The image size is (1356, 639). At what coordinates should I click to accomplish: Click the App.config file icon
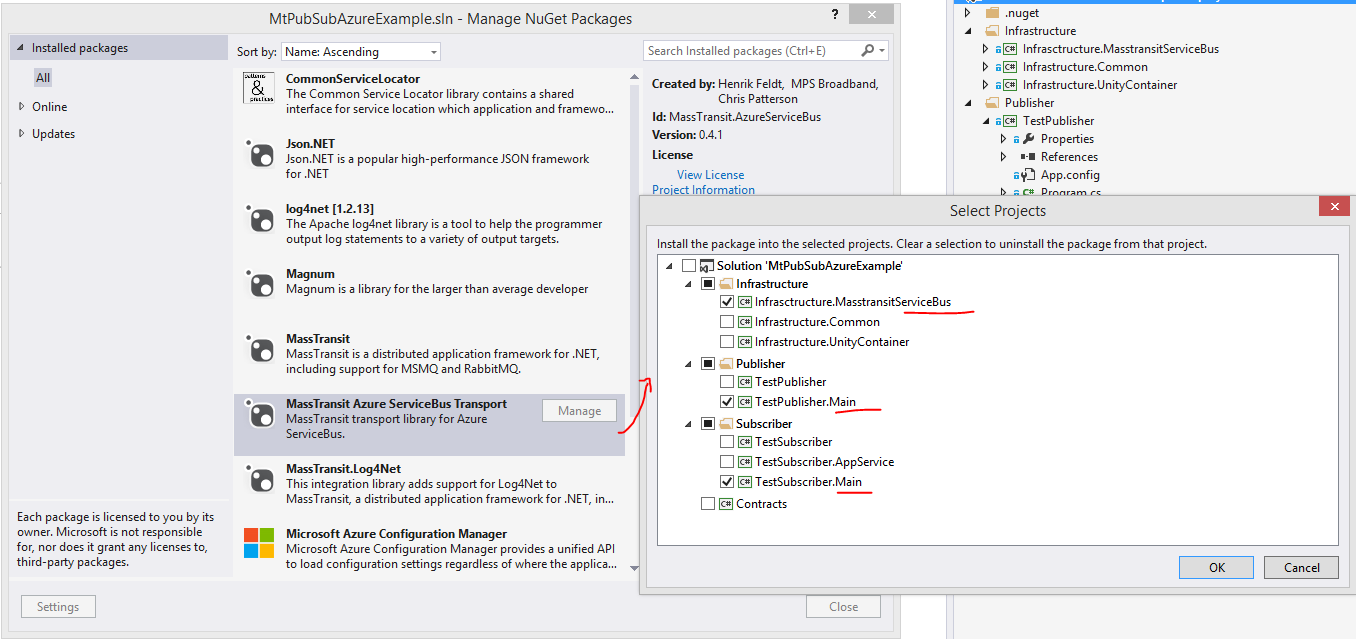1028,175
